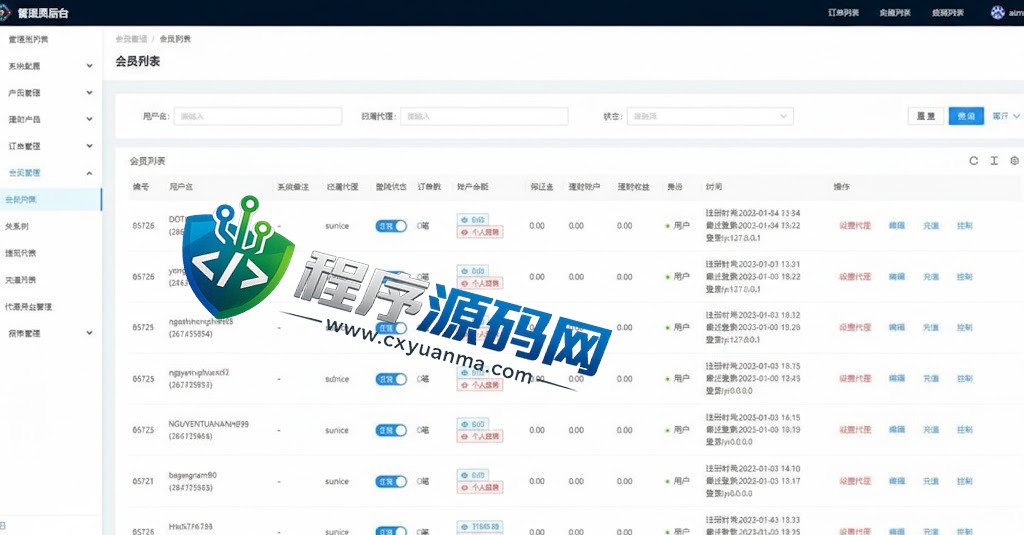This screenshot has width=1024, height=535.
Task: Click red 个人信息 badge in bagengriam90 row
Action: click(480, 487)
